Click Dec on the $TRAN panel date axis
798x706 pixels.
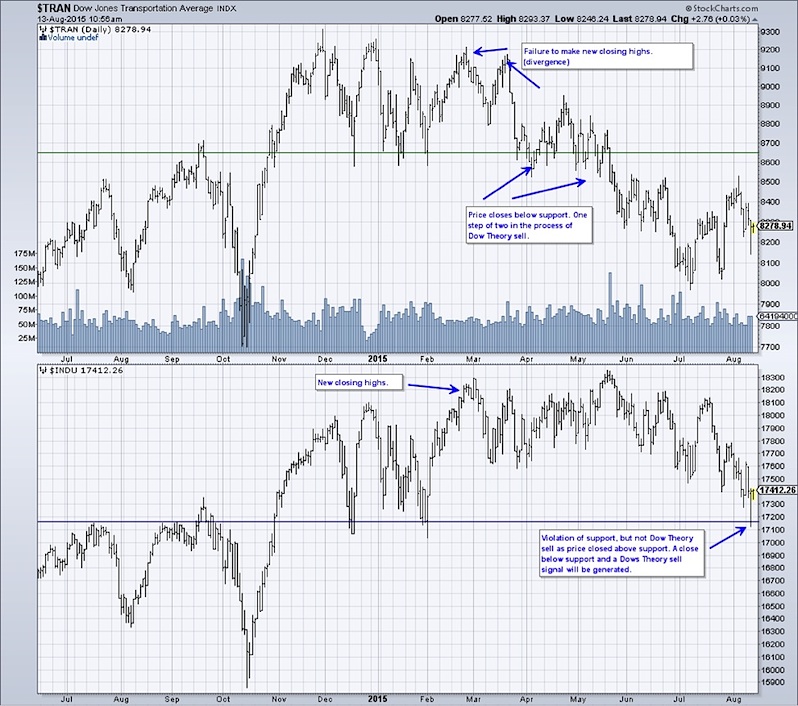325,359
